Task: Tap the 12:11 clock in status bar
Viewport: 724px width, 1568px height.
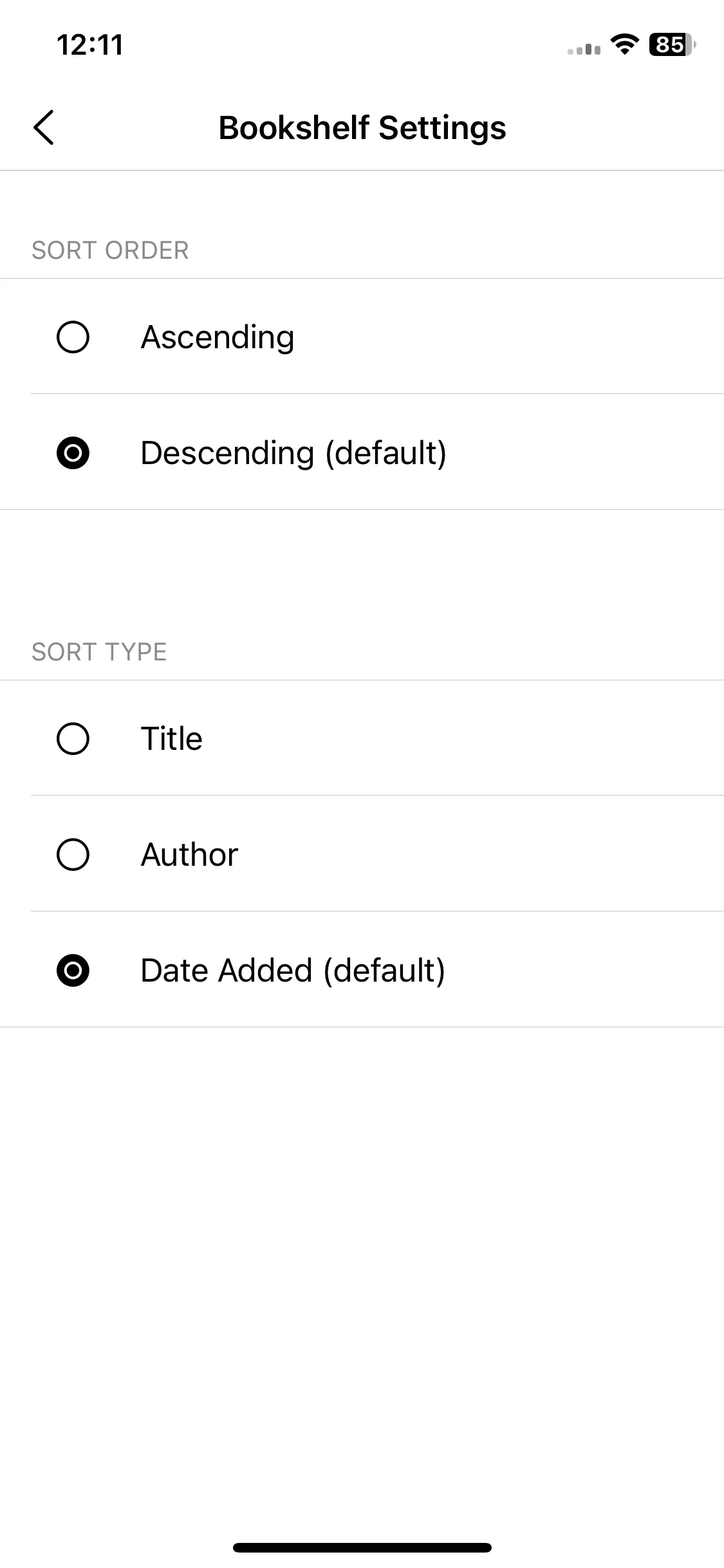Action: pos(90,45)
